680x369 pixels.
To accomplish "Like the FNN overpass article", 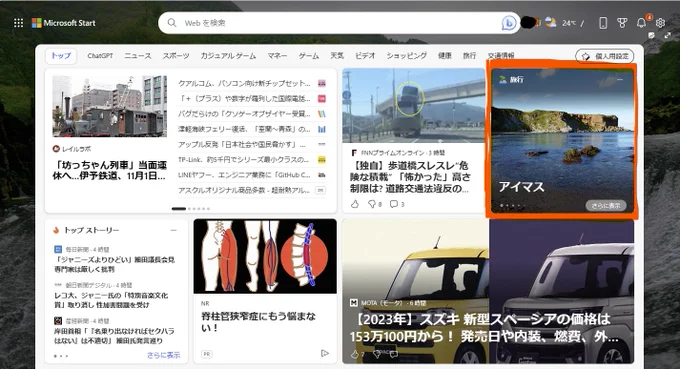I will point(355,204).
